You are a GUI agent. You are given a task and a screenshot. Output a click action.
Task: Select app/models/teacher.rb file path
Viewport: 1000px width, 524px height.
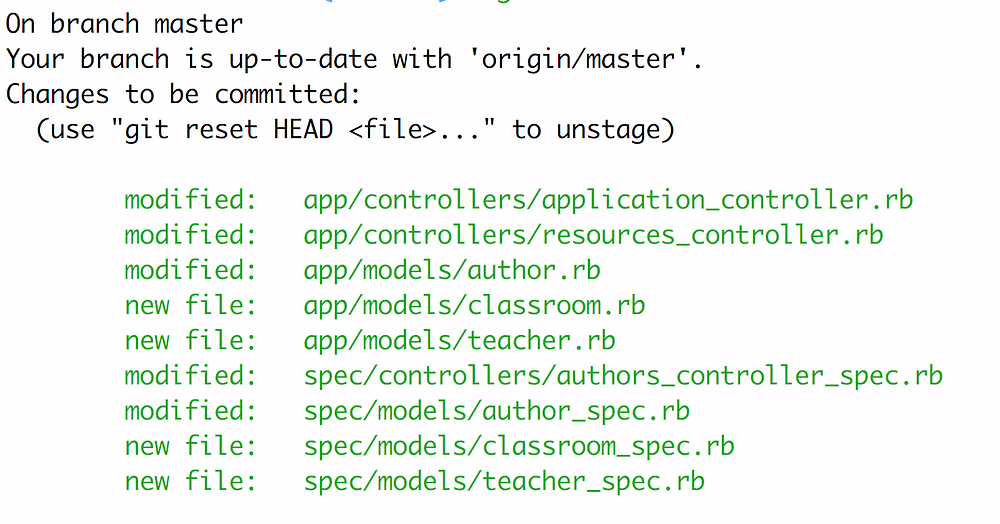pyautogui.click(x=459, y=340)
